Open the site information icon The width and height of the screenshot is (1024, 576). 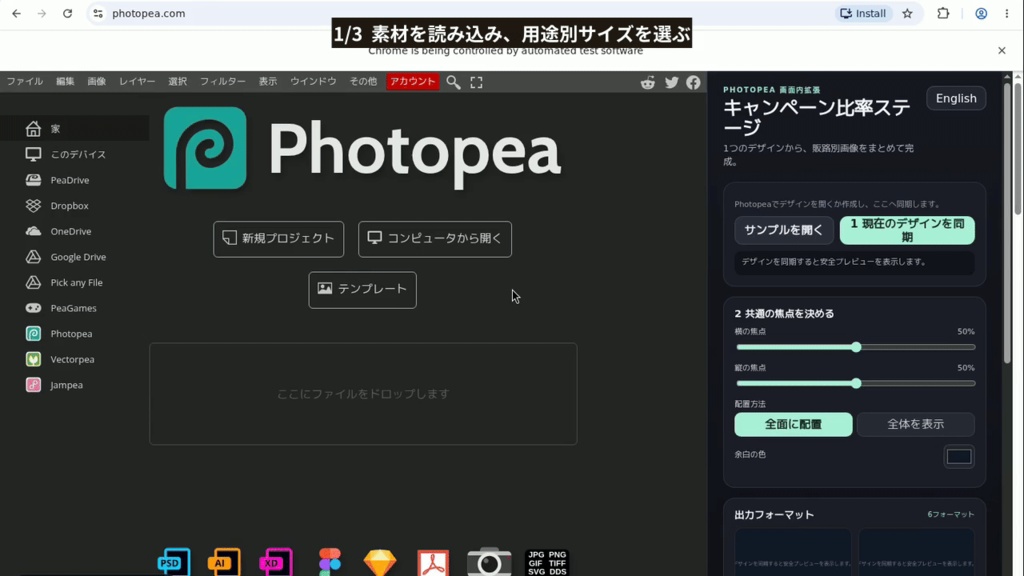(x=98, y=13)
